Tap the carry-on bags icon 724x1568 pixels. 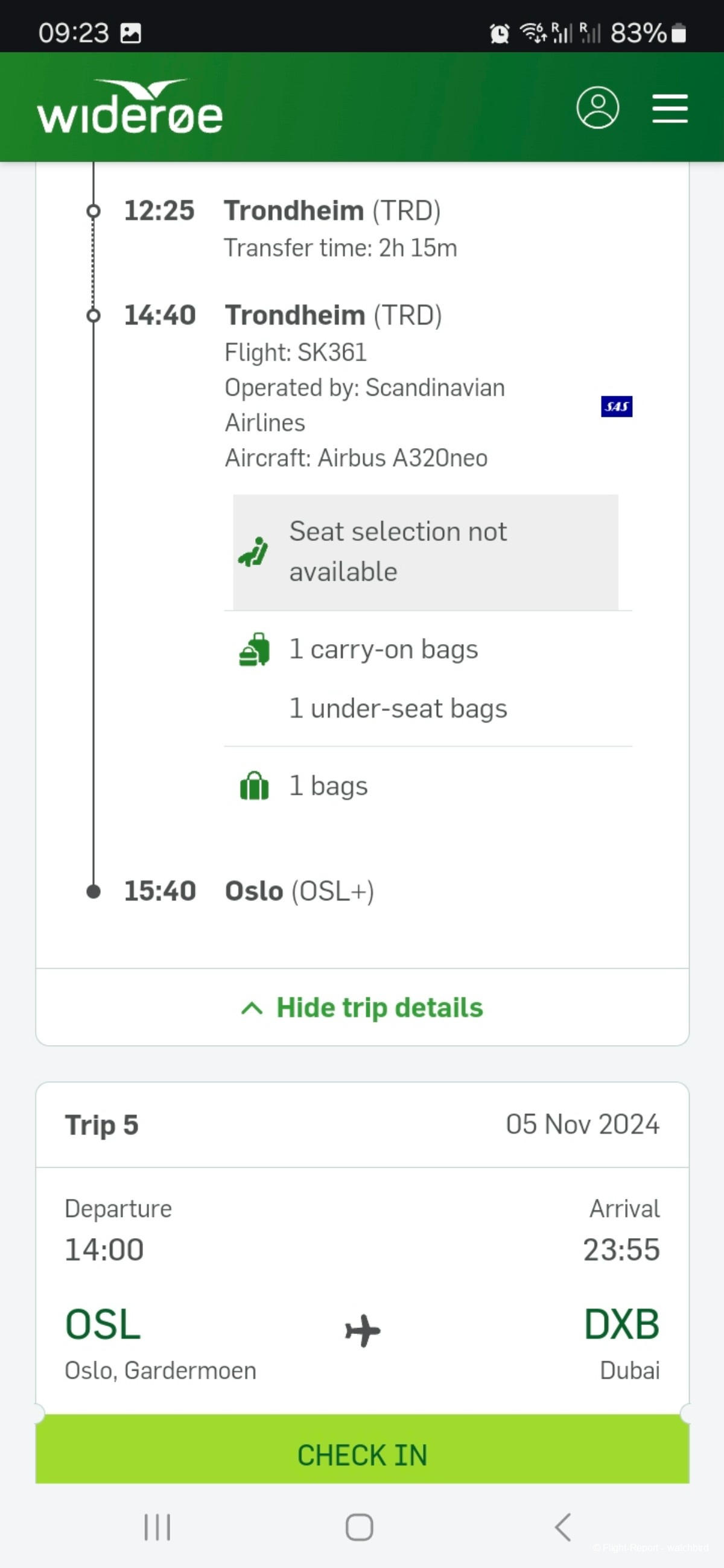pyautogui.click(x=255, y=650)
